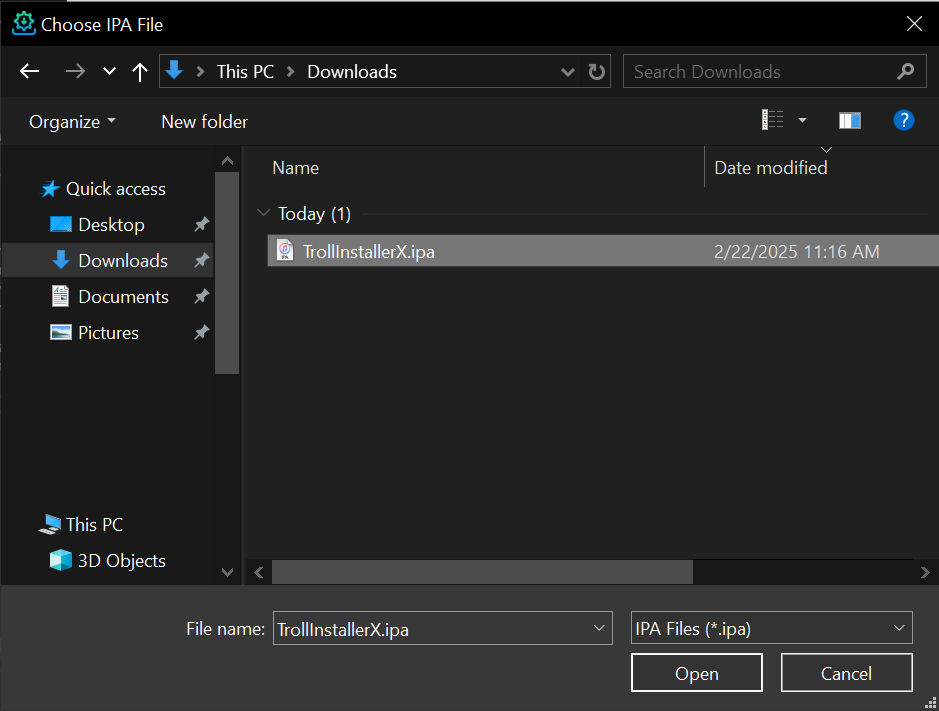Click the search magnifier icon
Image resolution: width=939 pixels, height=711 pixels.
[905, 72]
